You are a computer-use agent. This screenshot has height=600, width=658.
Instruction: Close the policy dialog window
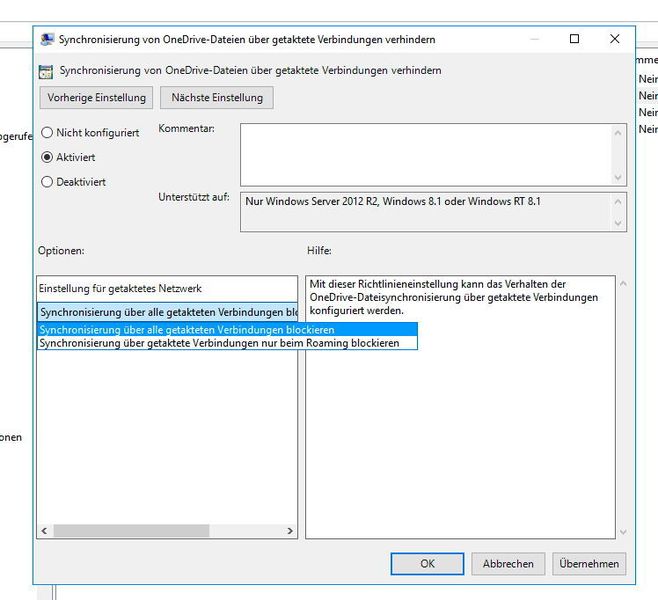point(615,39)
